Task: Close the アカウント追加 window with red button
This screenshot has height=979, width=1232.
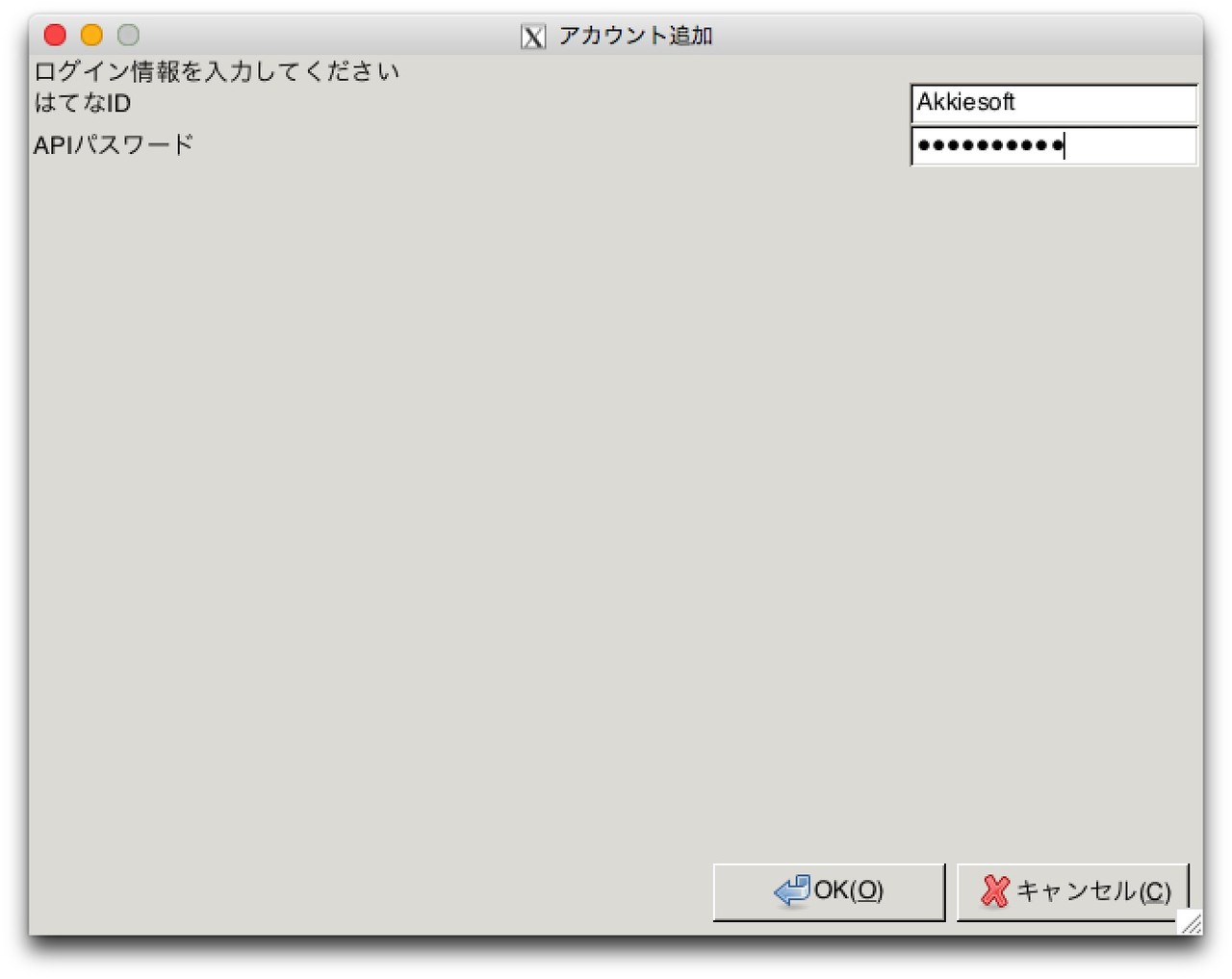Action: (55, 36)
